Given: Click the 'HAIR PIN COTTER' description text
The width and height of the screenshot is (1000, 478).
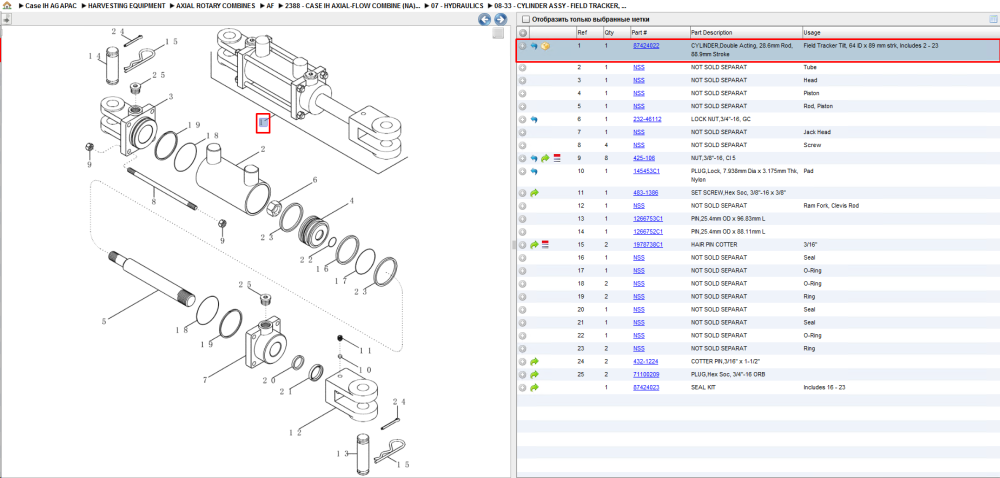Looking at the screenshot, I should point(714,245).
